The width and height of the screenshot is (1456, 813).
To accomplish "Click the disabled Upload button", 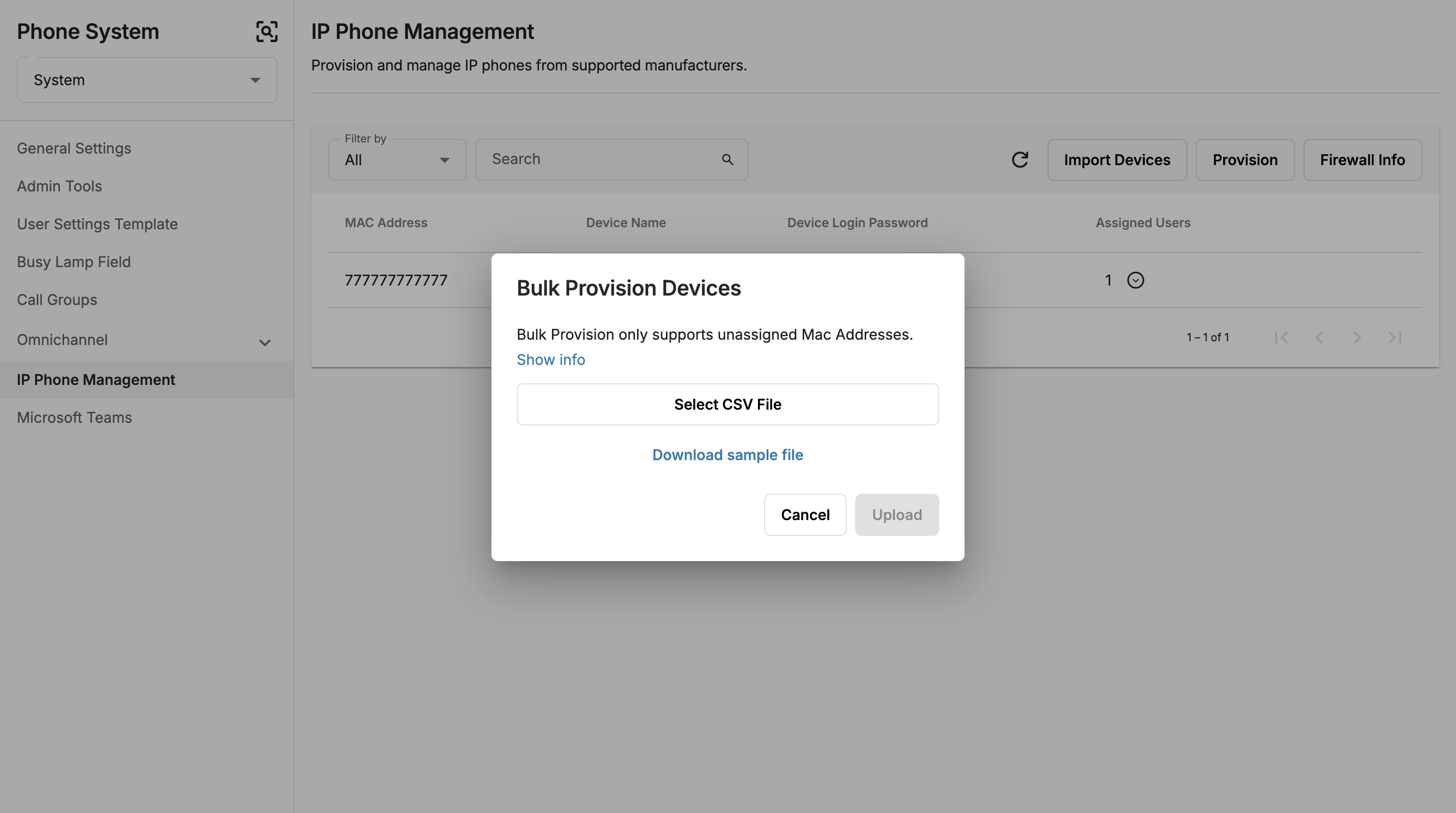I will (896, 515).
